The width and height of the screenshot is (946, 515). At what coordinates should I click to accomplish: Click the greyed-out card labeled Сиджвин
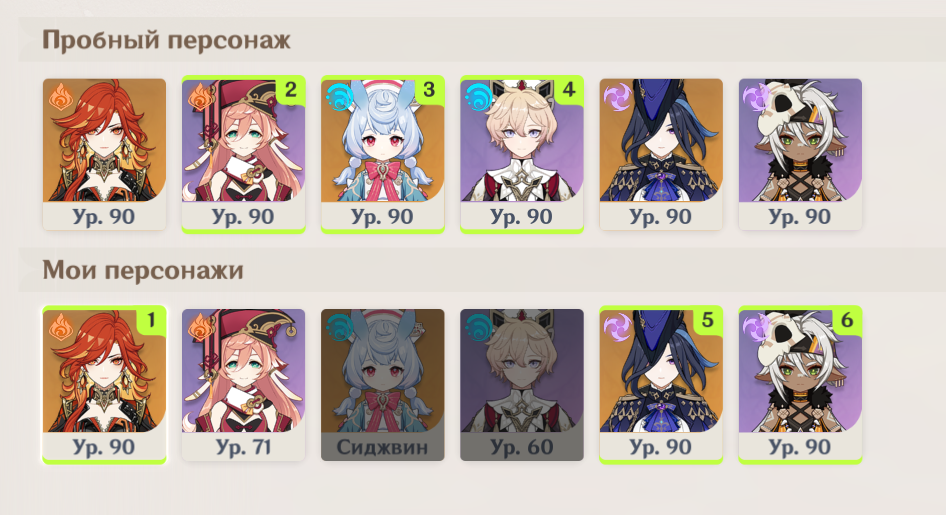383,385
